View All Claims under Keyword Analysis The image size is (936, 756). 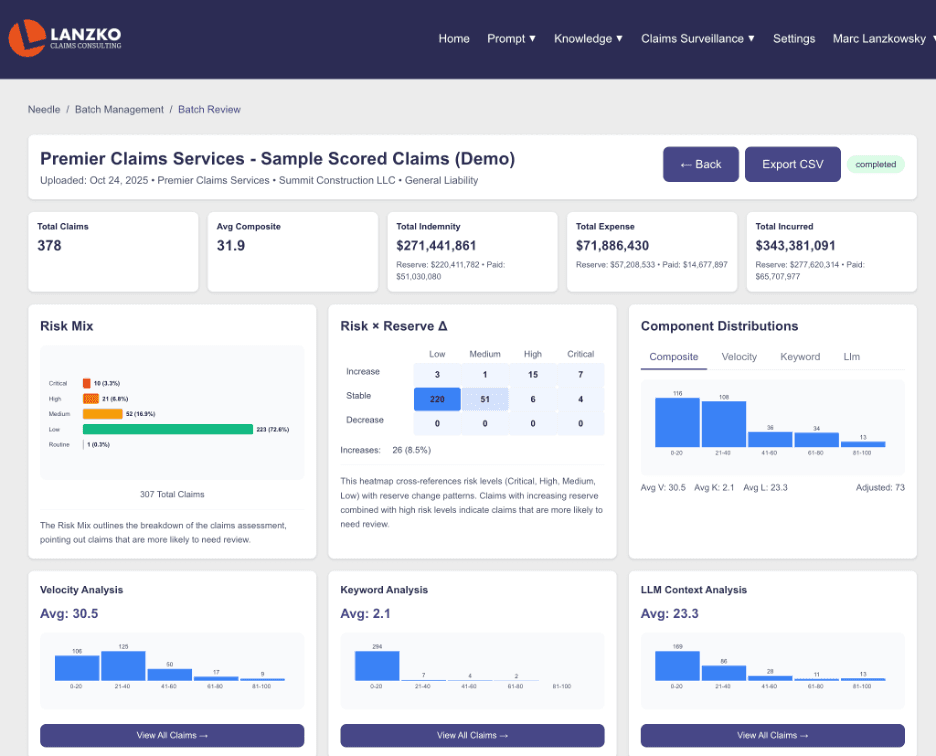(x=472, y=735)
